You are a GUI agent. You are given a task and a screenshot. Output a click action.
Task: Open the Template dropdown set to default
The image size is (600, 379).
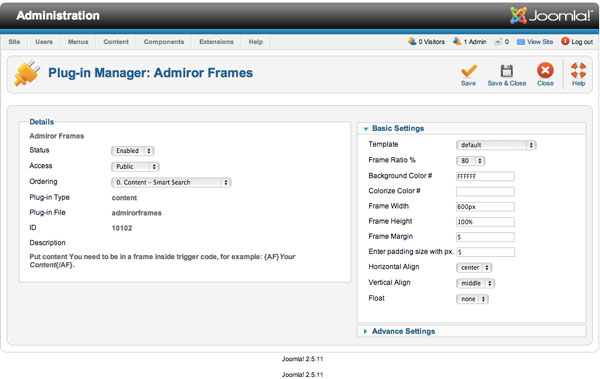coord(496,145)
